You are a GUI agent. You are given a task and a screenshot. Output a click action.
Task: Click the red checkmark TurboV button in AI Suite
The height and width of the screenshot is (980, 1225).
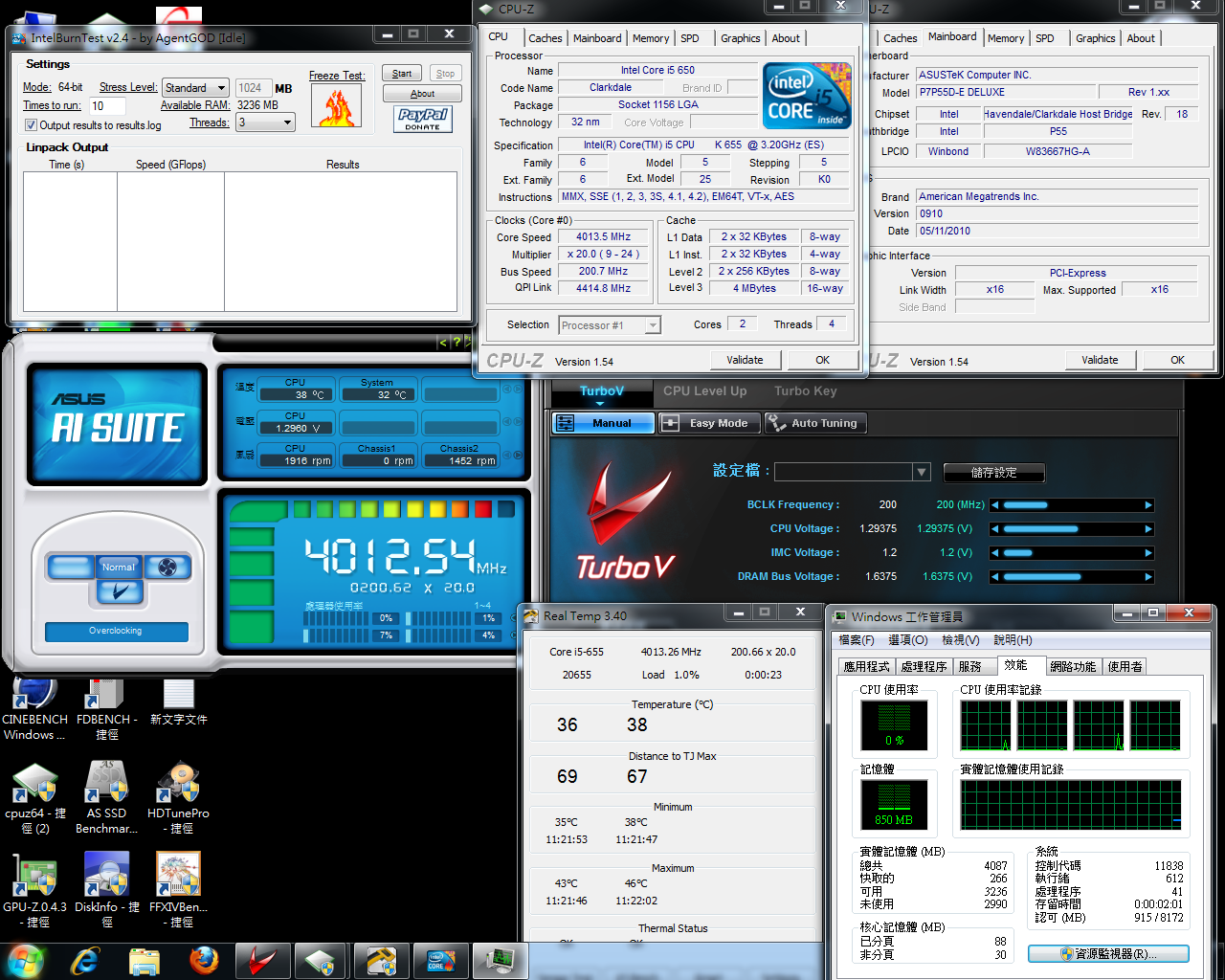(x=120, y=592)
